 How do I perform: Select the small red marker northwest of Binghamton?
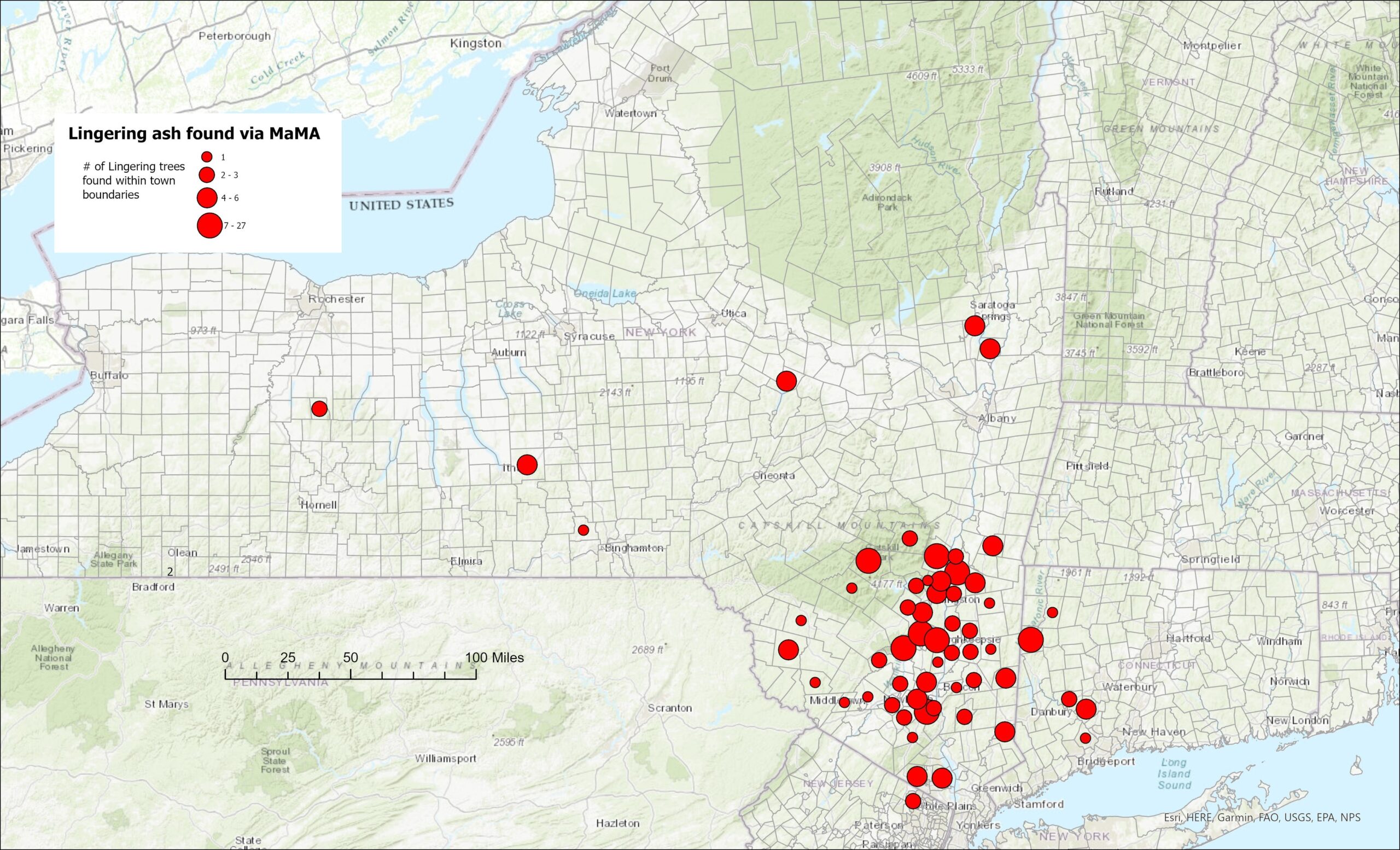[x=583, y=529]
